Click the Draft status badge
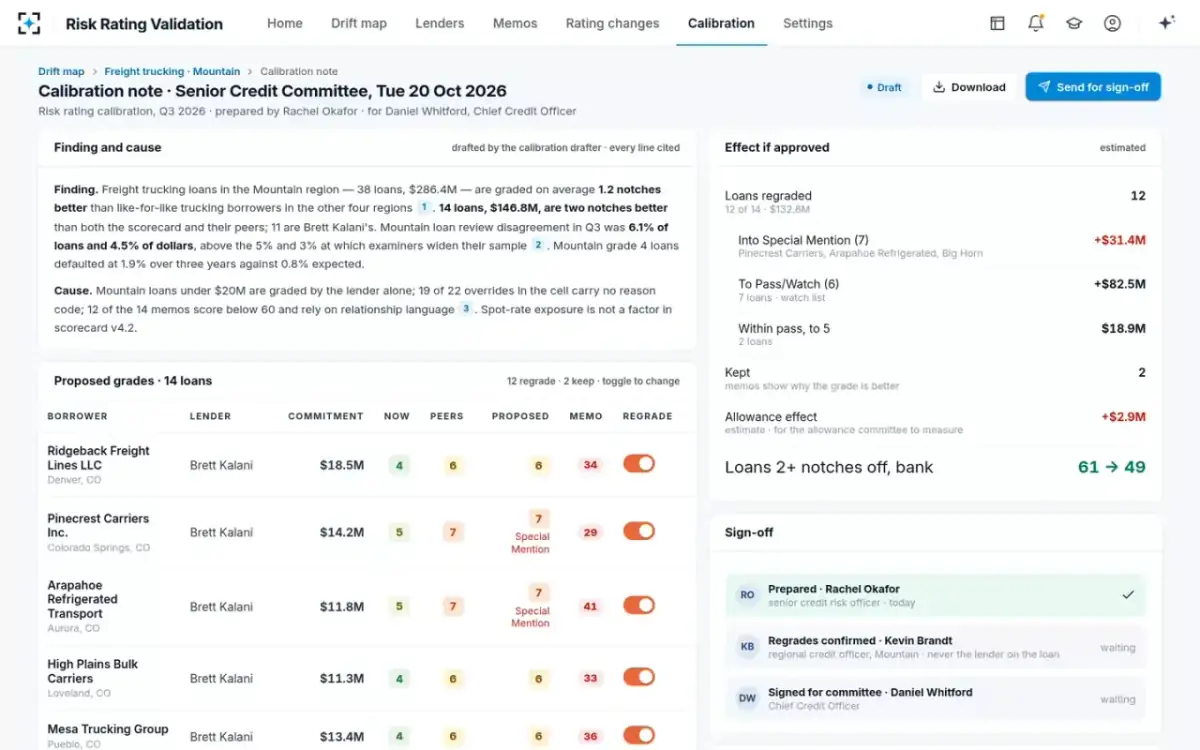This screenshot has width=1200, height=750. 884,87
